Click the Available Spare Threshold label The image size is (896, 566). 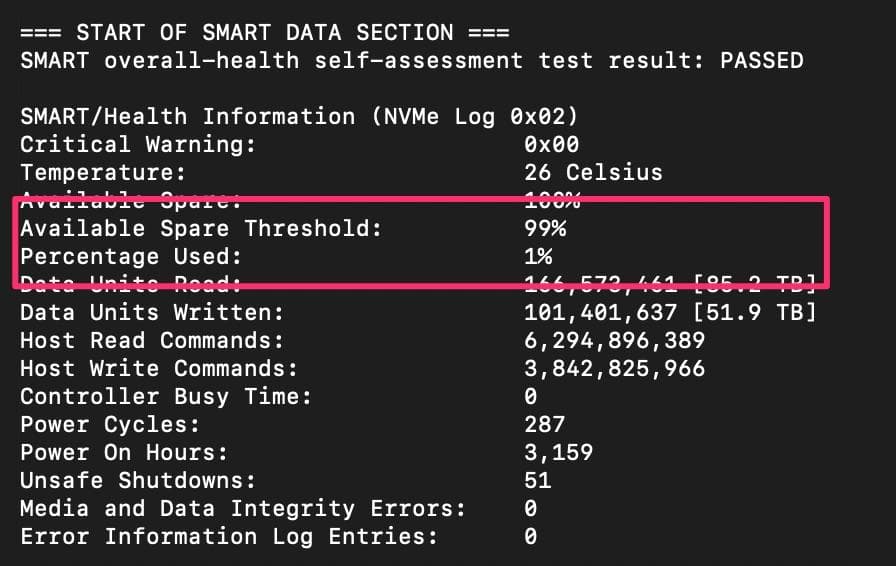tap(201, 229)
